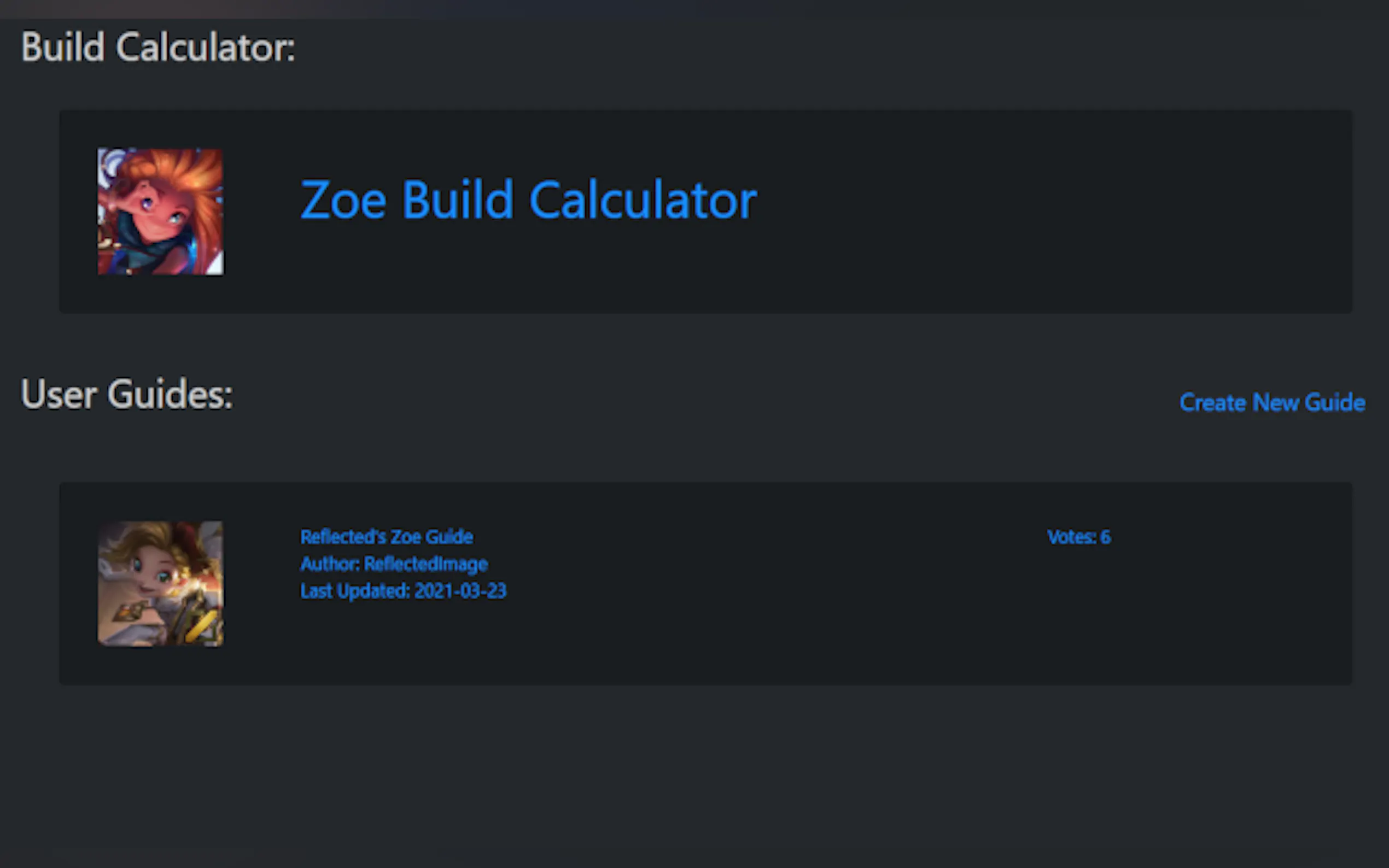The image size is (1389, 868).
Task: Open the user guide champion thumbnail
Action: click(160, 583)
